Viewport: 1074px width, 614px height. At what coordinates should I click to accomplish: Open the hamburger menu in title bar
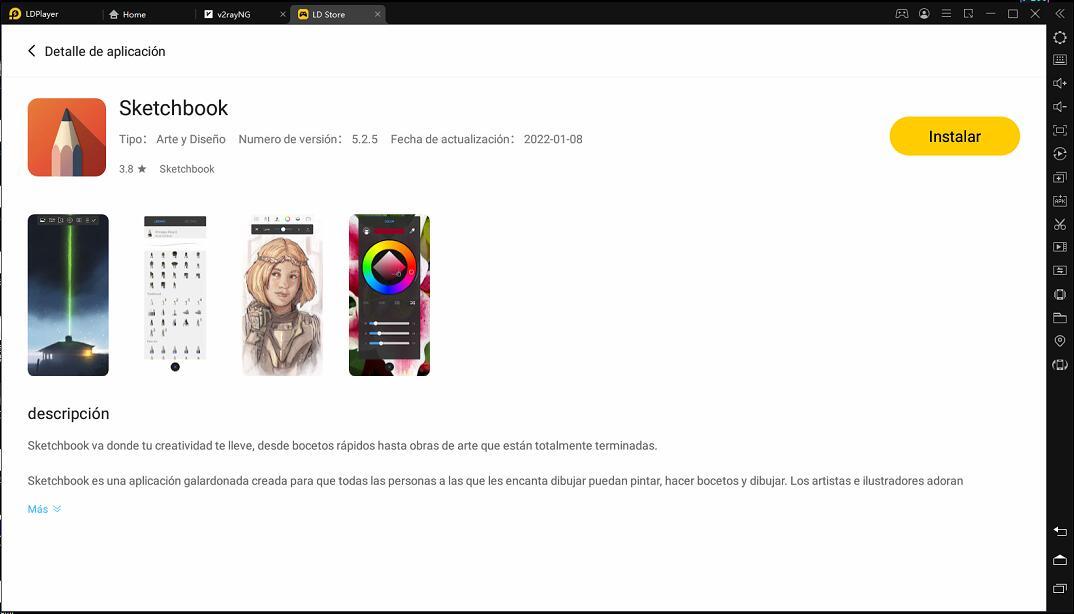[947, 14]
